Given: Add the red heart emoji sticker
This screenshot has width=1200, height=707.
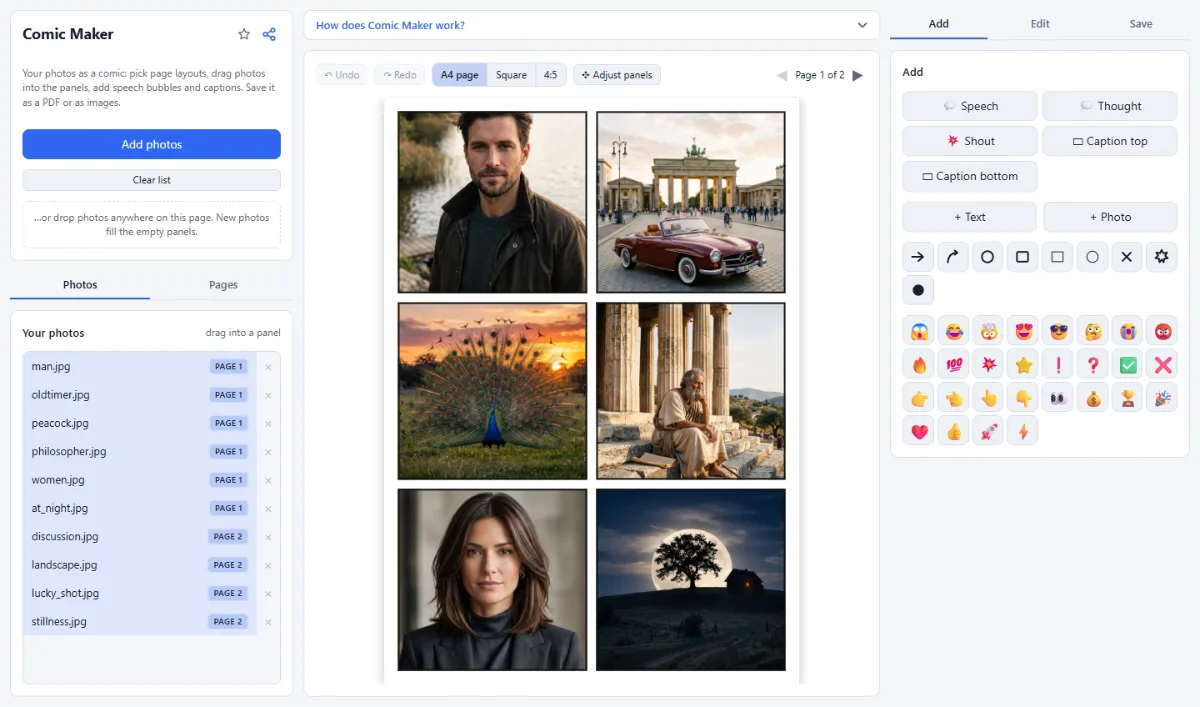Looking at the screenshot, I should pos(919,432).
